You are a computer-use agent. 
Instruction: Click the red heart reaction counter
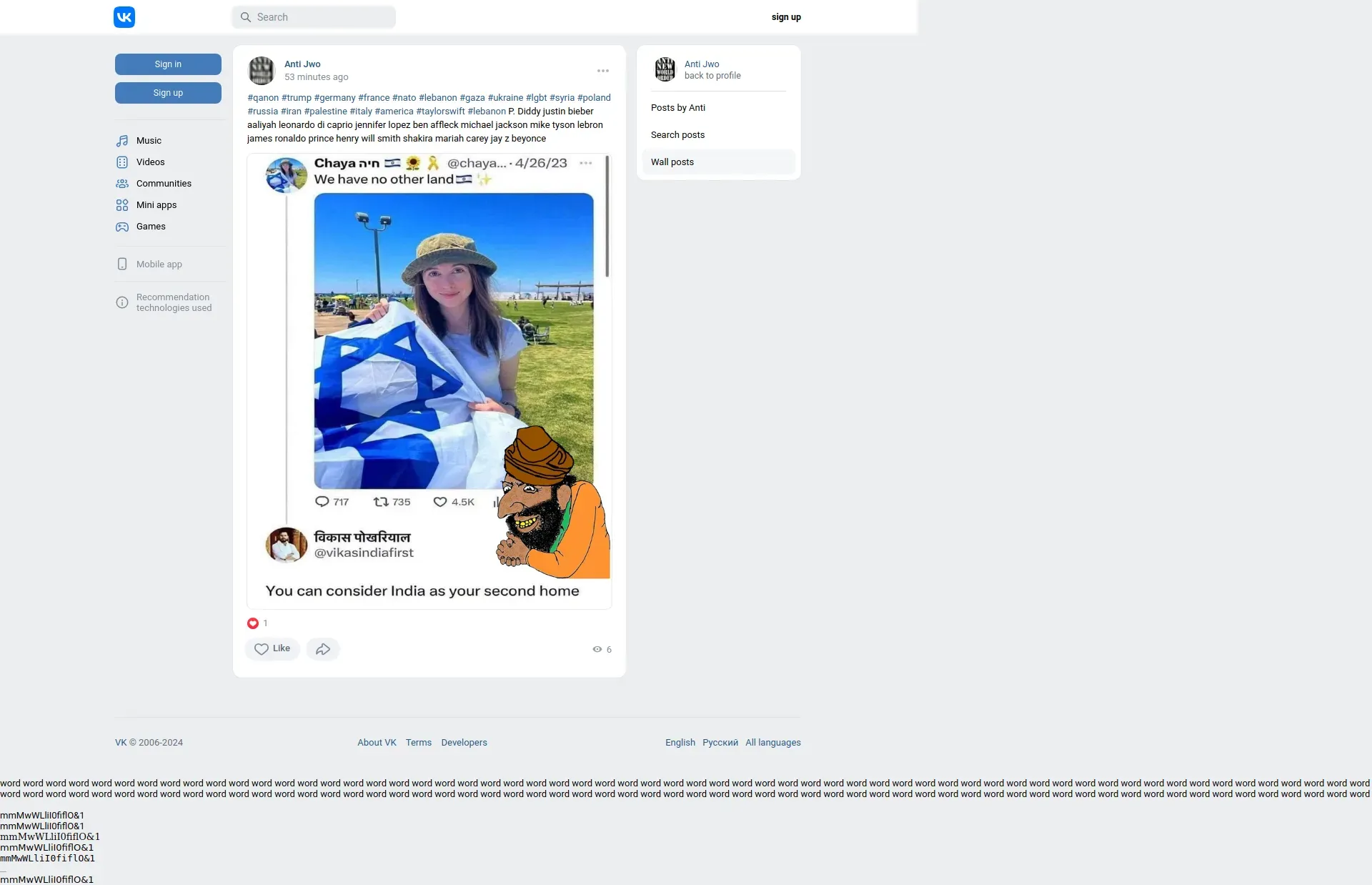point(253,623)
